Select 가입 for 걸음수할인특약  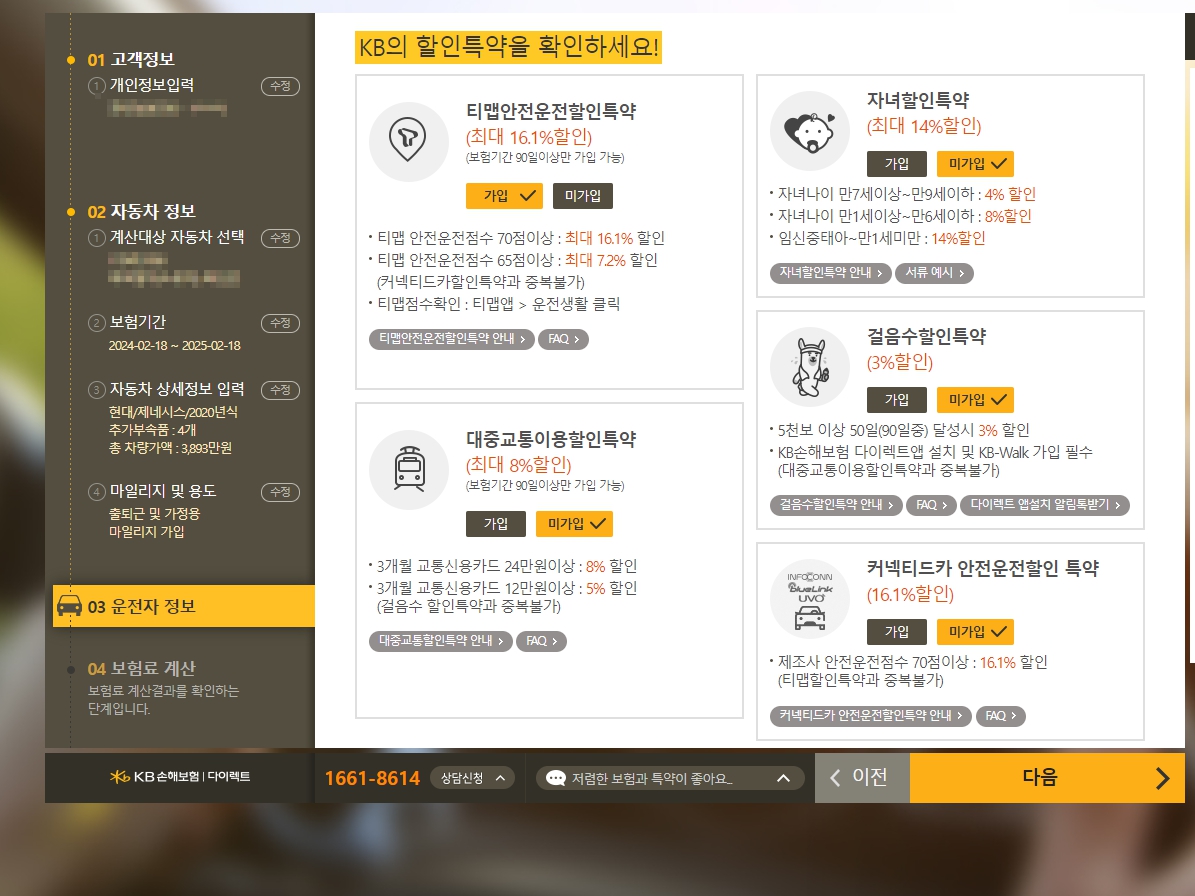[897, 400]
